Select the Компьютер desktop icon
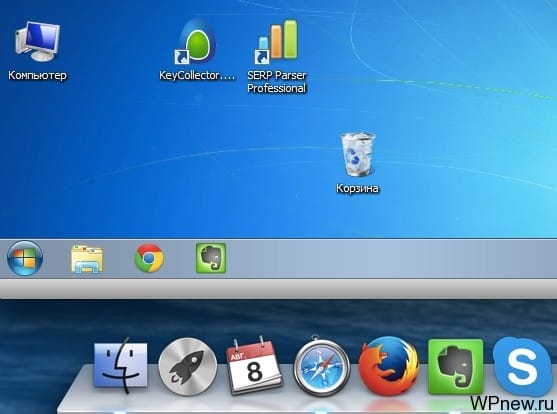The width and height of the screenshot is (557, 414). pyautogui.click(x=37, y=42)
